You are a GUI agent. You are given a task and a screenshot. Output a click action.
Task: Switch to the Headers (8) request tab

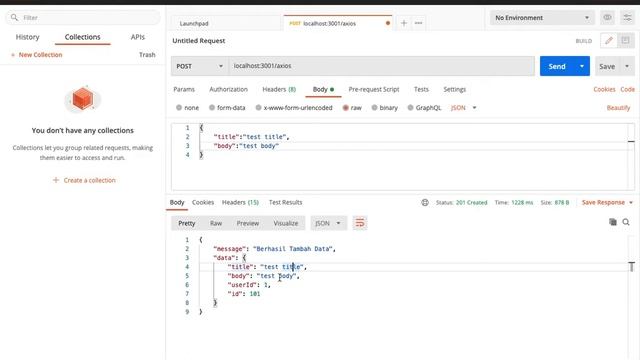tap(279, 89)
